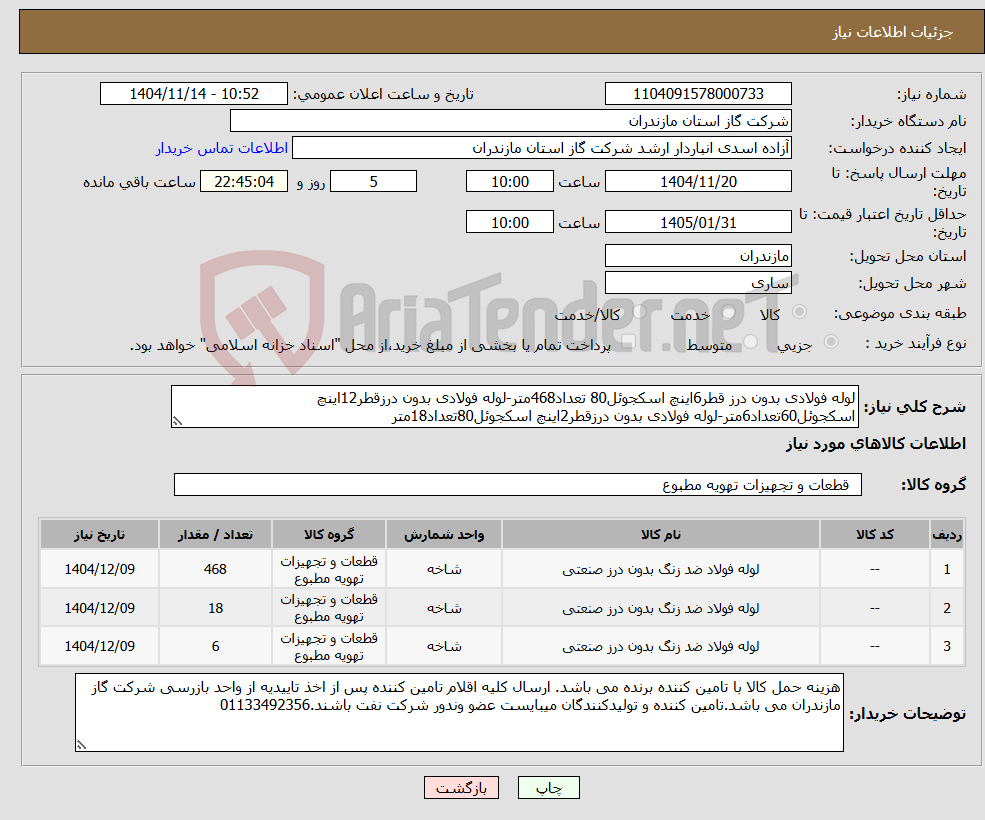985x820 pixels.
Task: Click the announcement date field 1404/11/14 - 10:52
Action: (x=193, y=94)
